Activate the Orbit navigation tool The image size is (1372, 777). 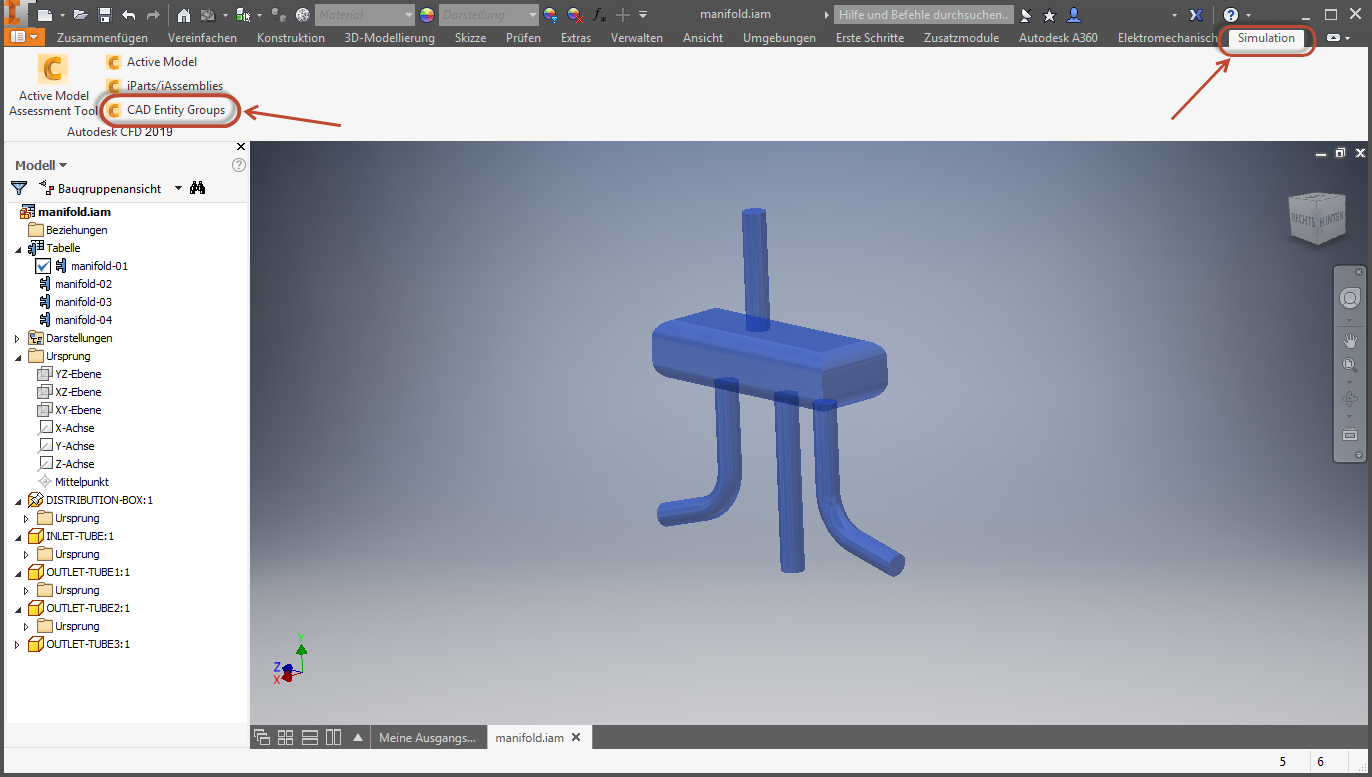point(1350,400)
